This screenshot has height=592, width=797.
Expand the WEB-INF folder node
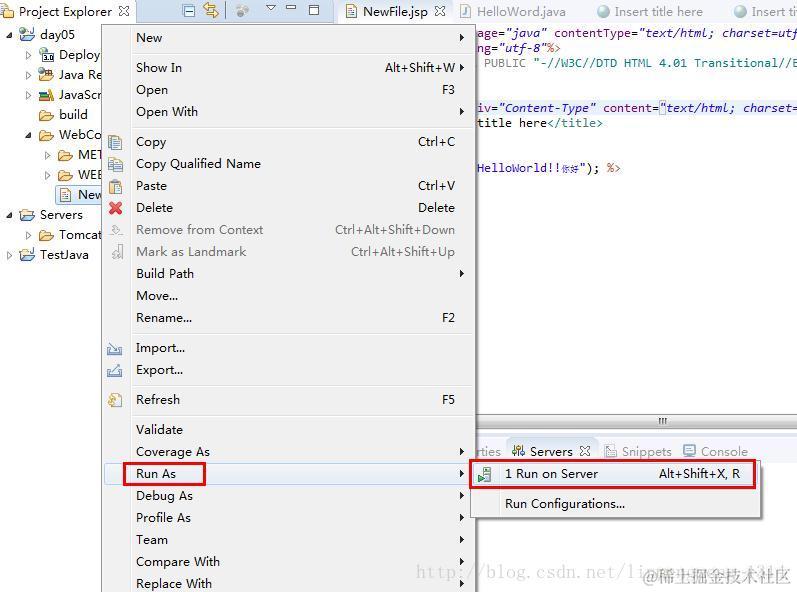pyautogui.click(x=48, y=175)
